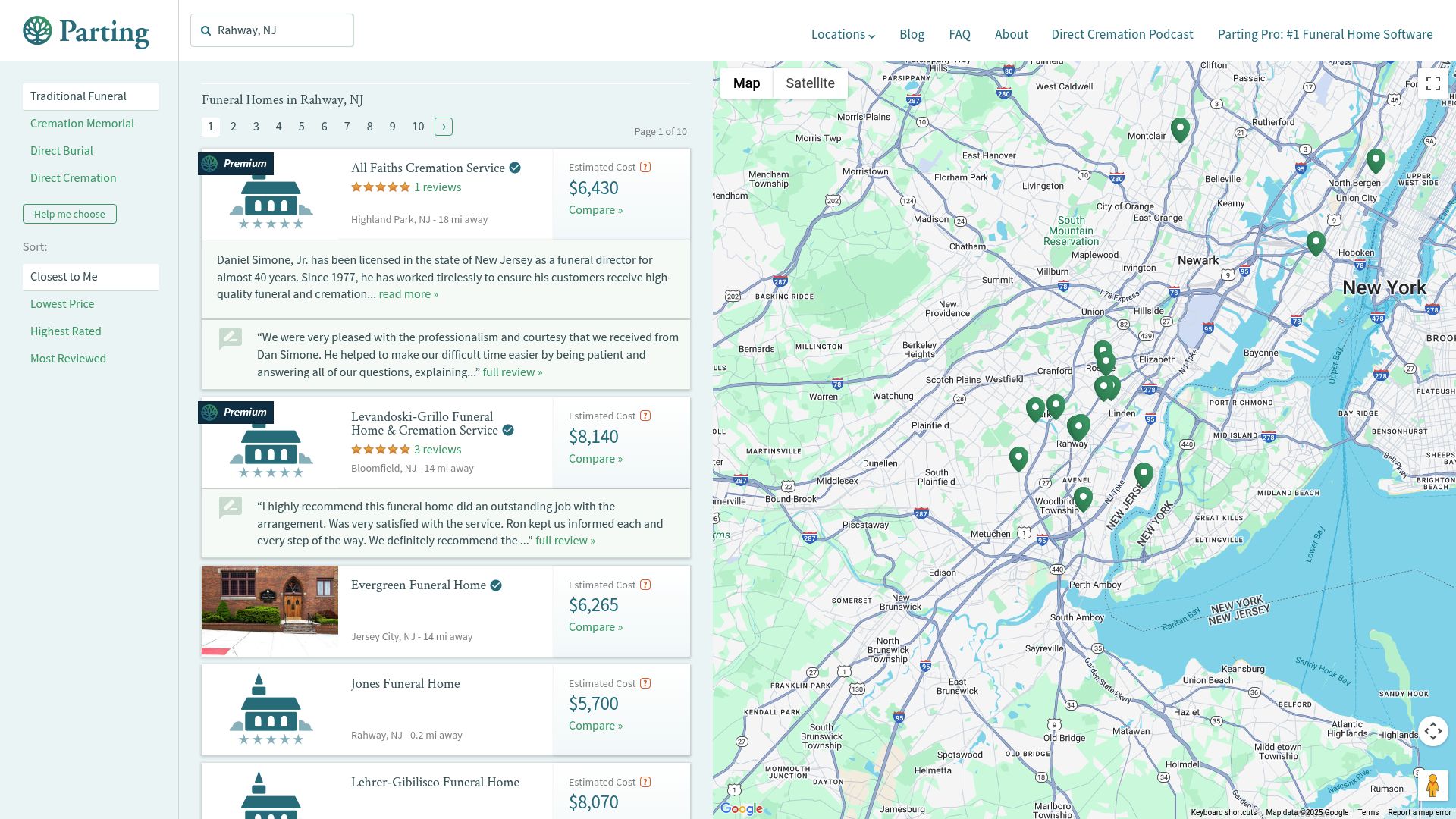Click Compare link for Levandoski-Grillo Funeral Home

[595, 459]
